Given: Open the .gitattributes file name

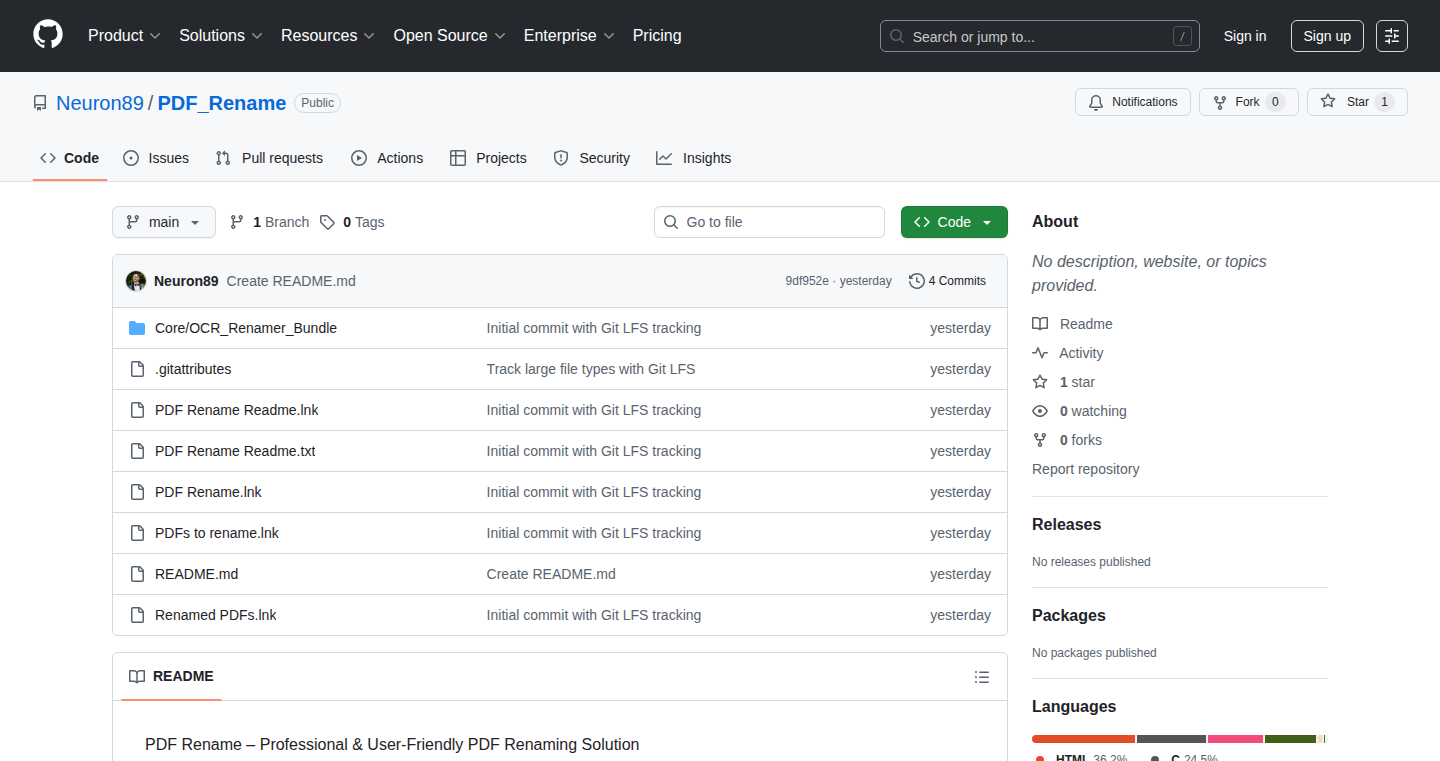Looking at the screenshot, I should [x=193, y=369].
